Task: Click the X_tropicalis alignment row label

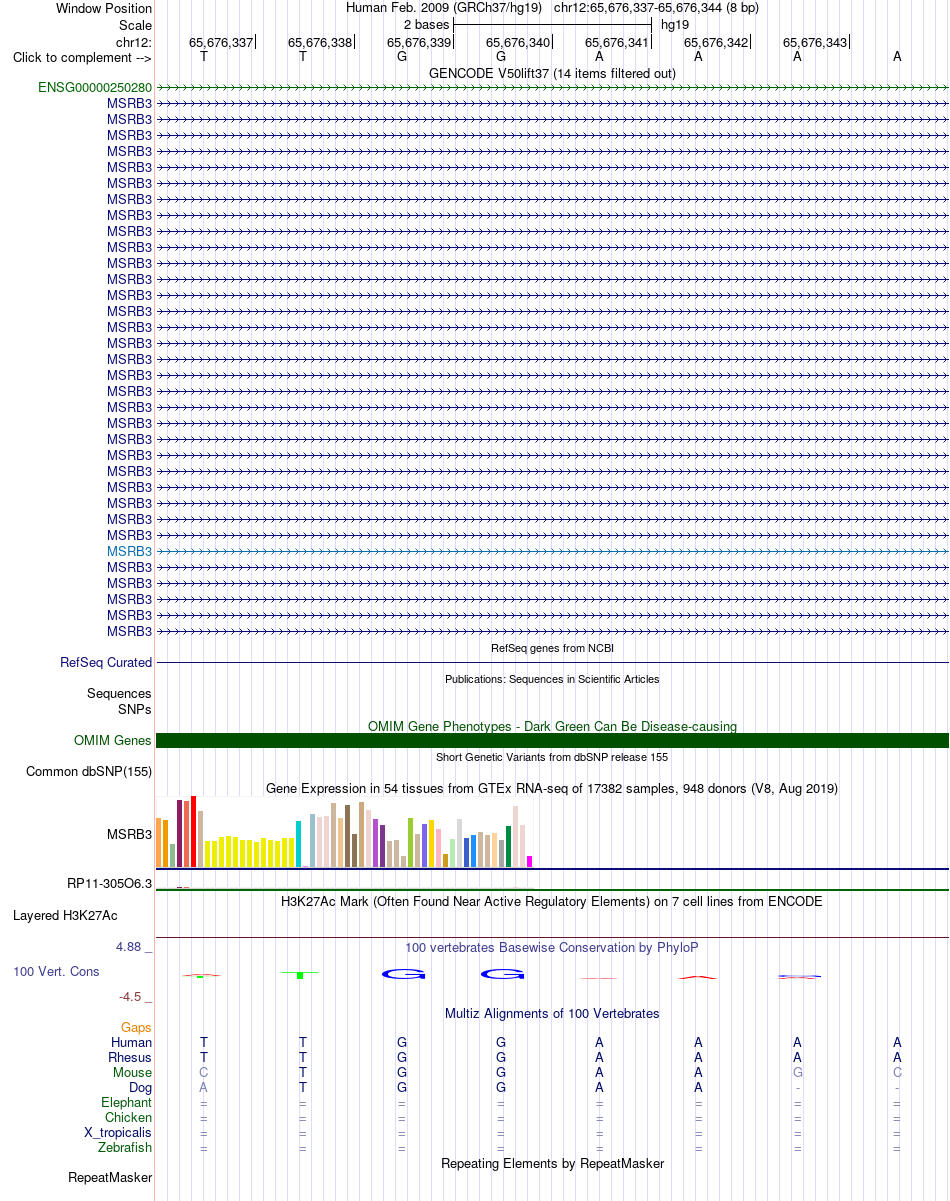Action: (118, 1132)
